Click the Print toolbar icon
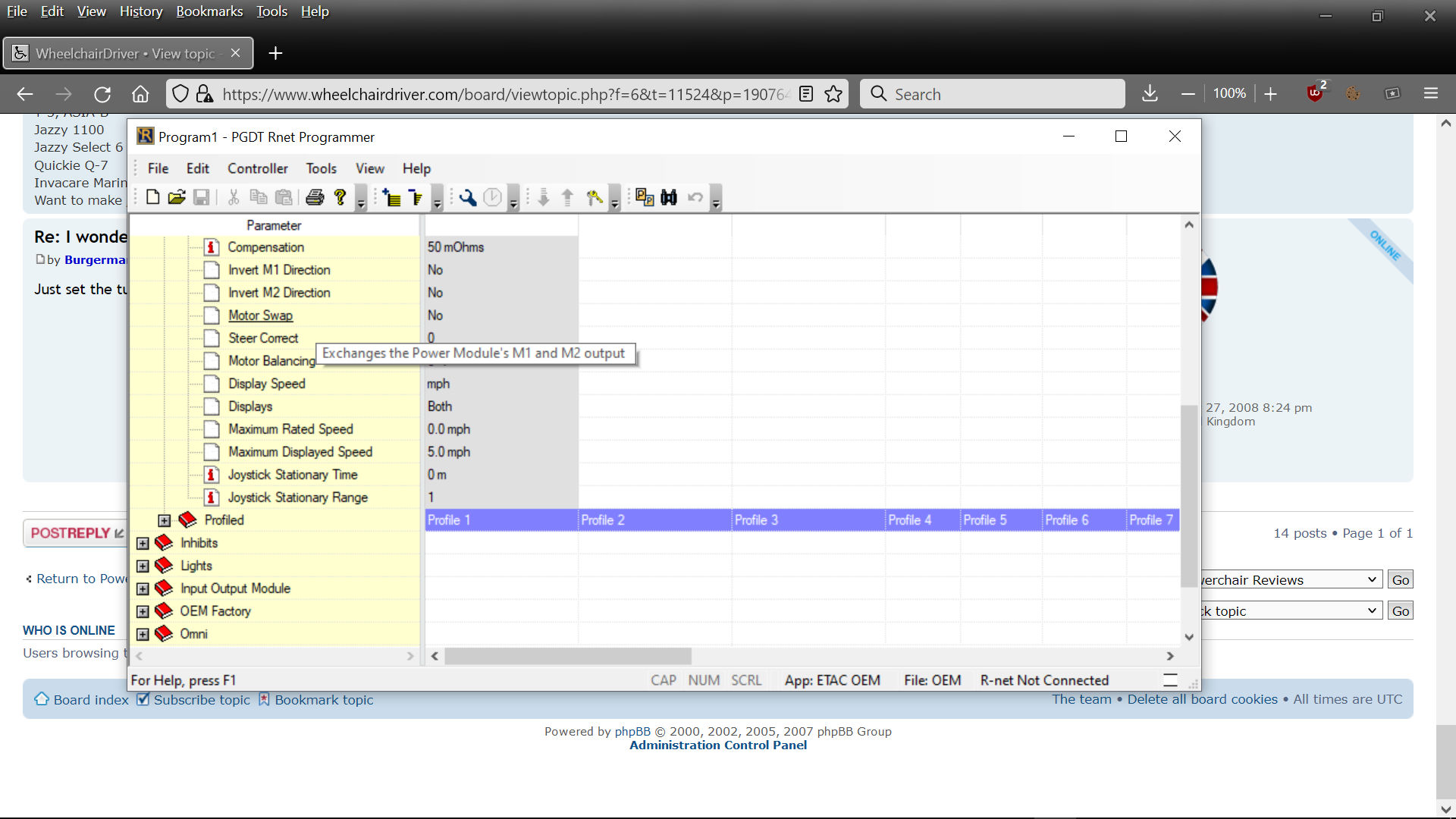 [315, 197]
